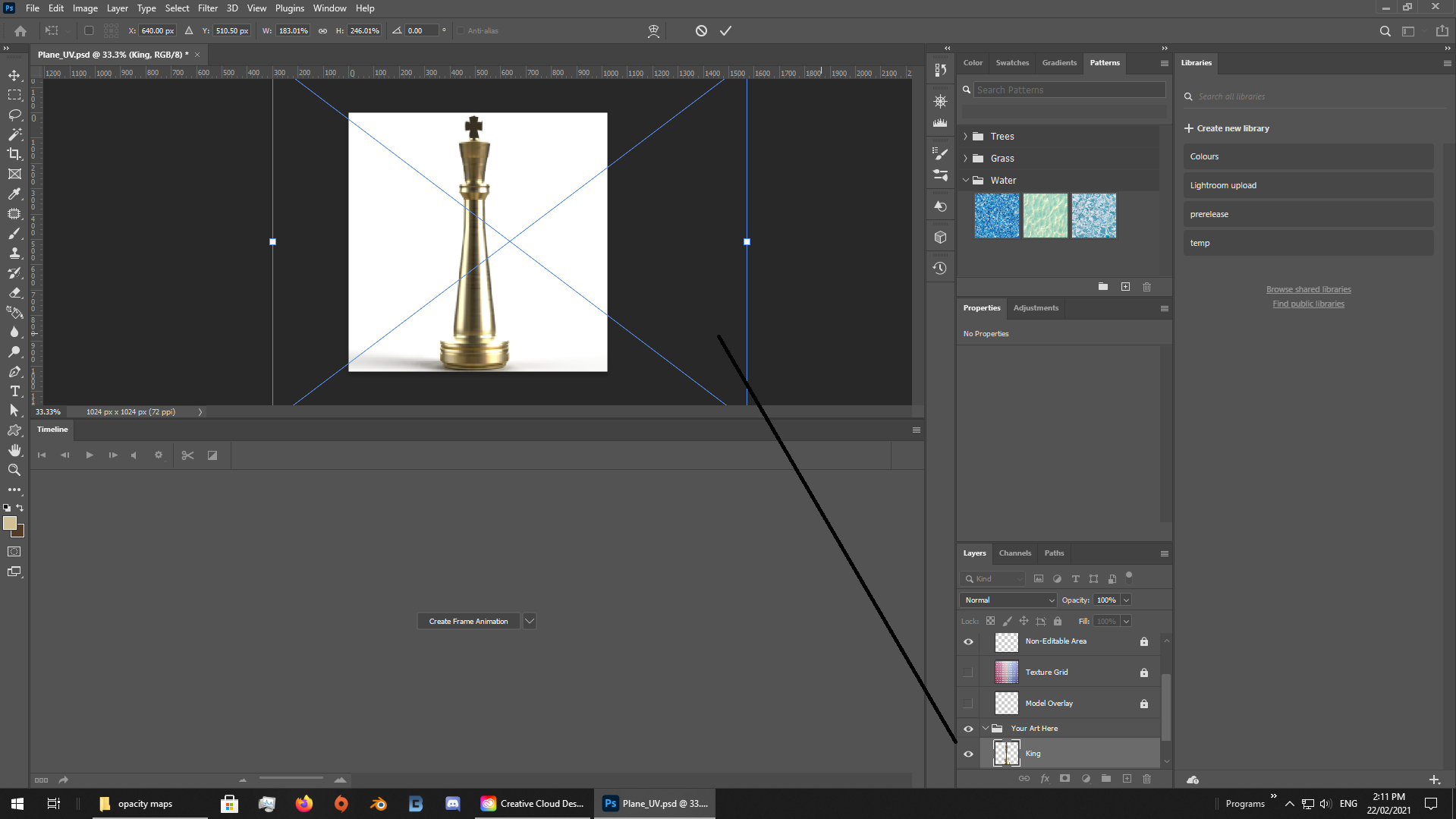Screen dimensions: 1456x819
Task: Select the Crop tool
Action: click(x=14, y=153)
